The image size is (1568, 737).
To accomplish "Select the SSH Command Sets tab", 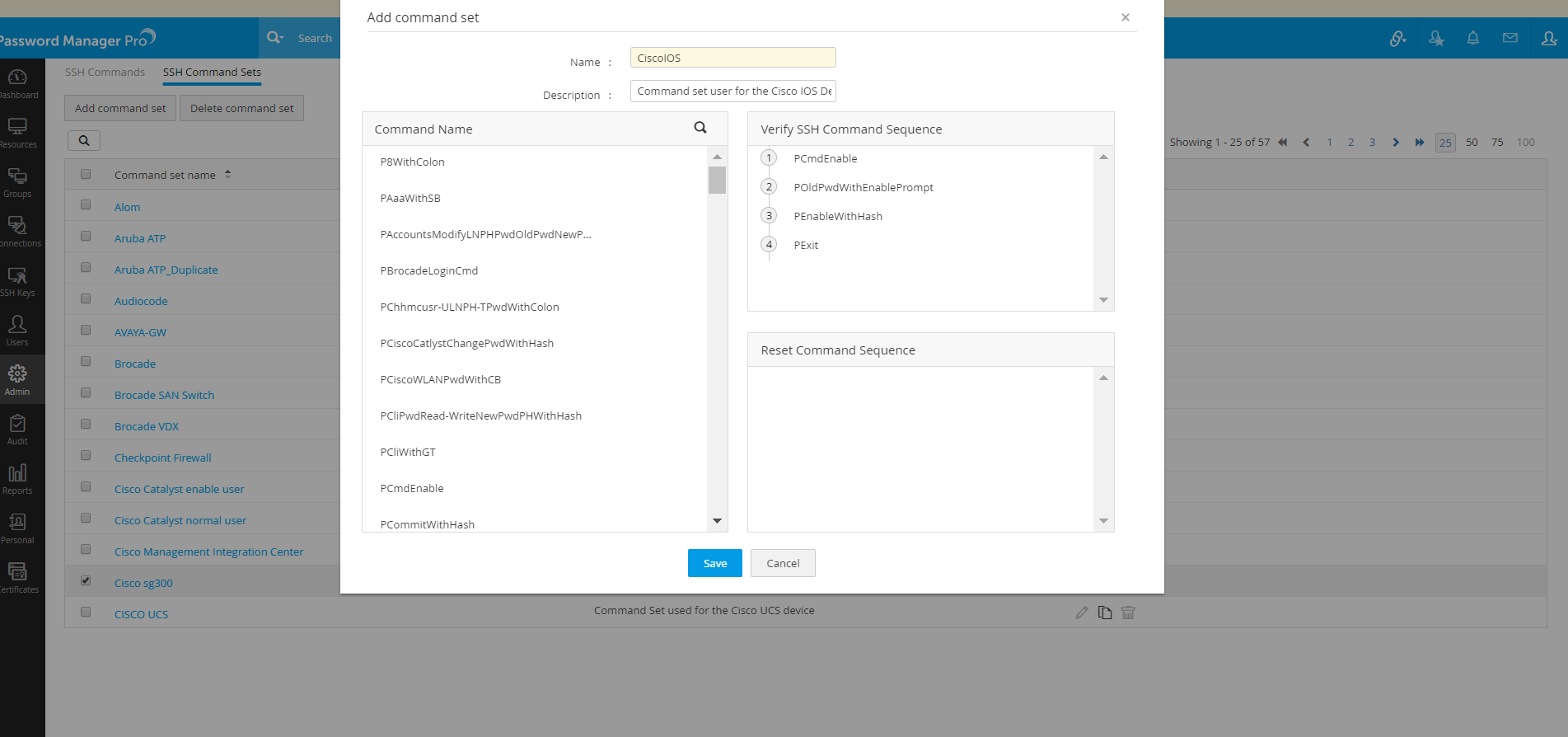I will click(212, 73).
